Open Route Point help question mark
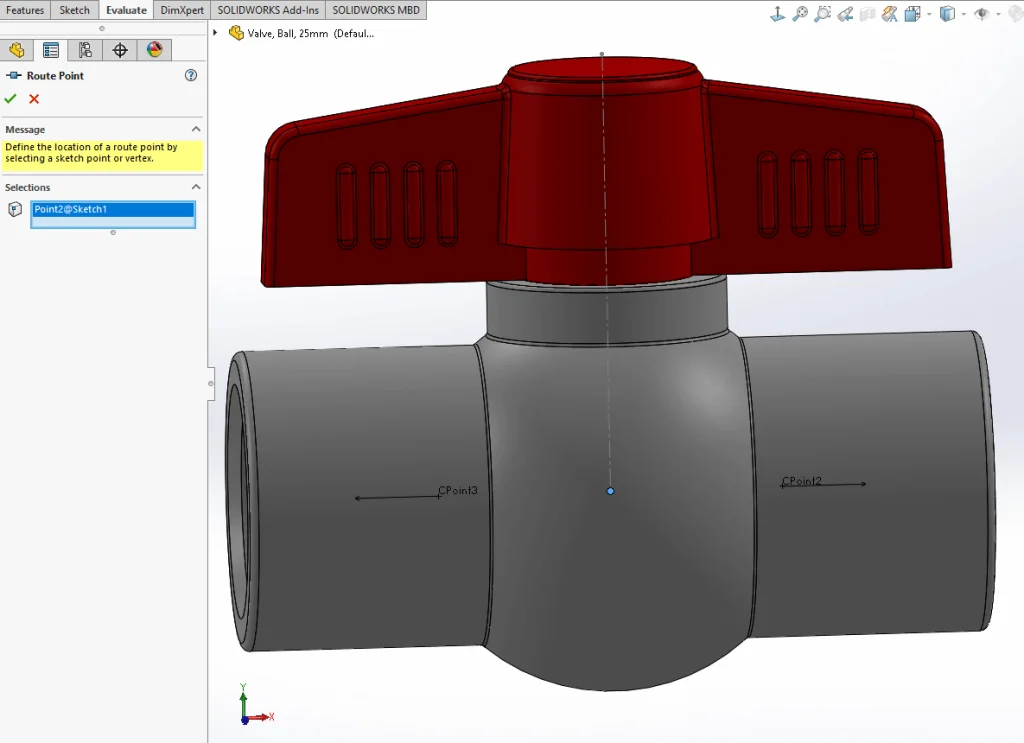This screenshot has width=1024, height=743. pyautogui.click(x=191, y=75)
